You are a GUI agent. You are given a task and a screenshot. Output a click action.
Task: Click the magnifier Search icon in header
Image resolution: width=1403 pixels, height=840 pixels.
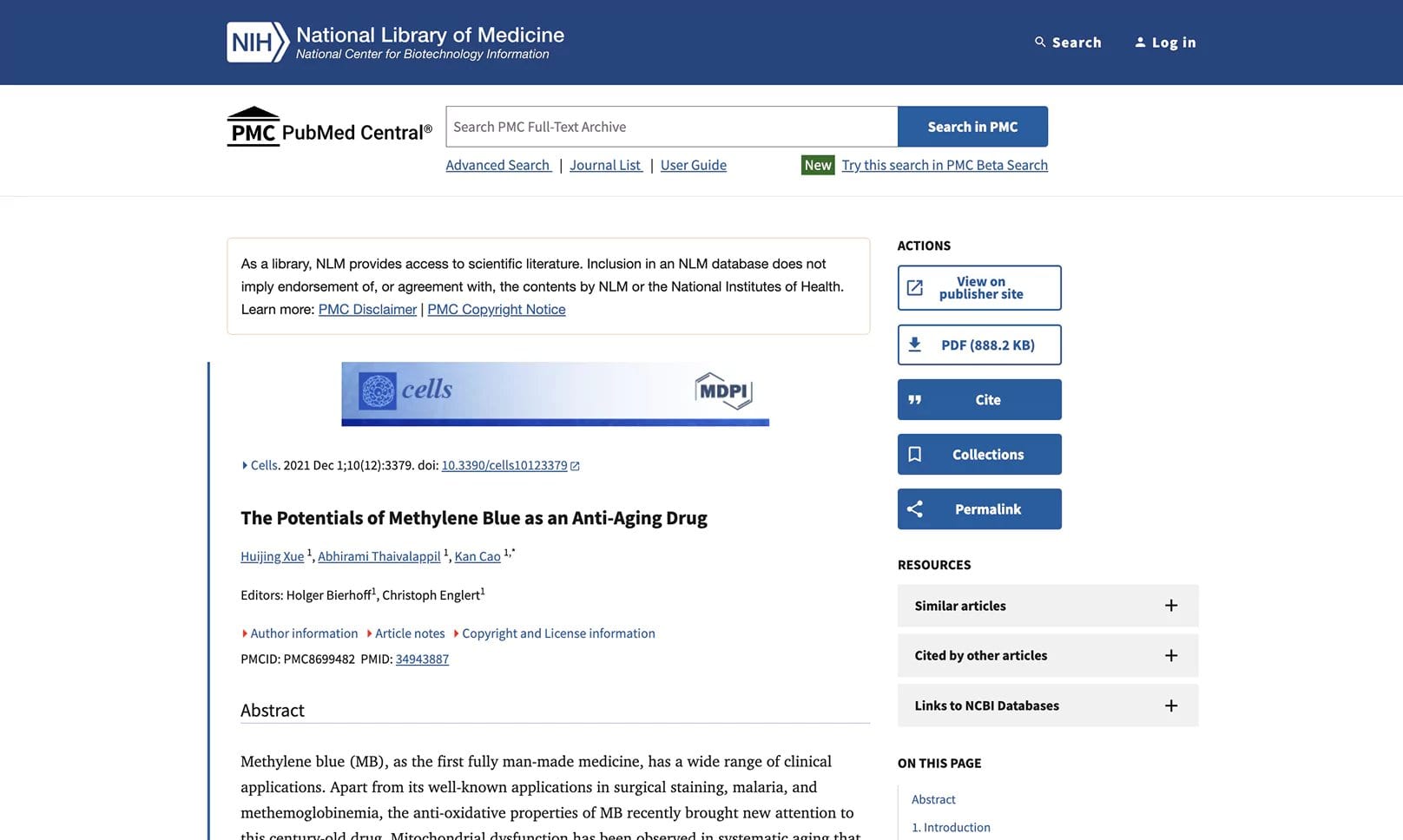click(x=1039, y=43)
